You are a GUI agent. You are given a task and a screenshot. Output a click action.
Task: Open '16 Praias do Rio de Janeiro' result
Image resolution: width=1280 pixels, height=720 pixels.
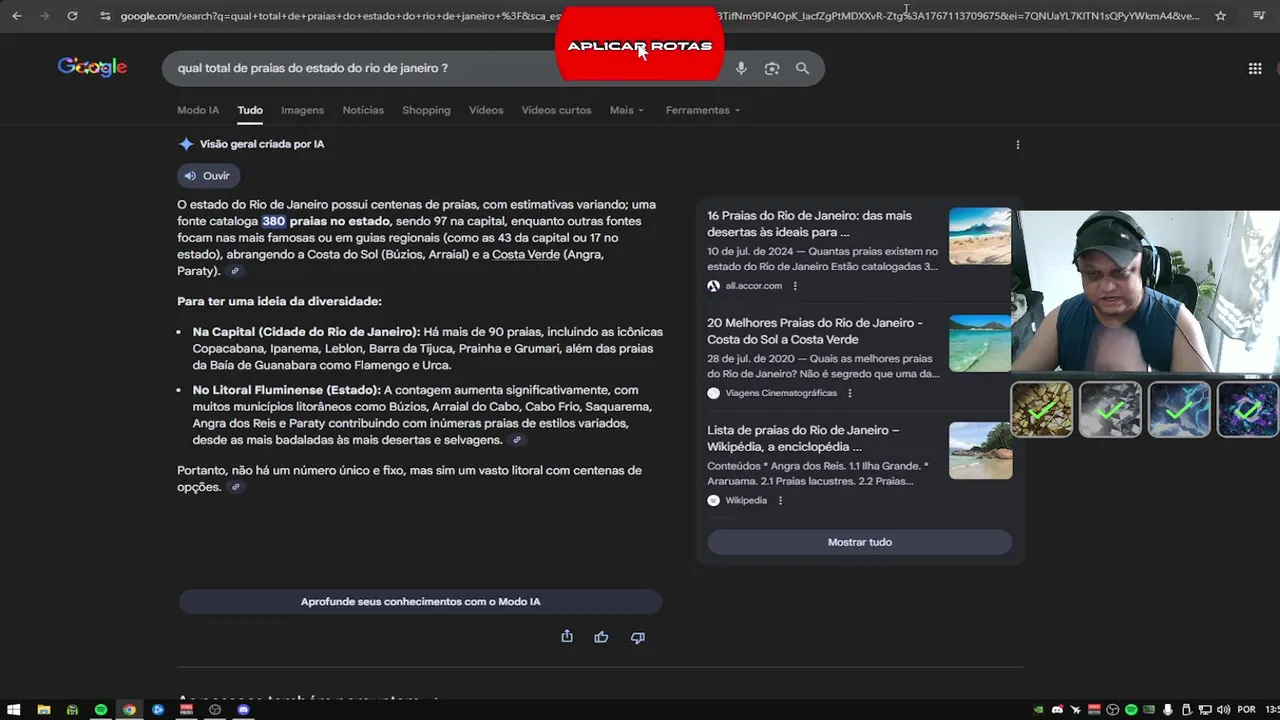pos(809,224)
